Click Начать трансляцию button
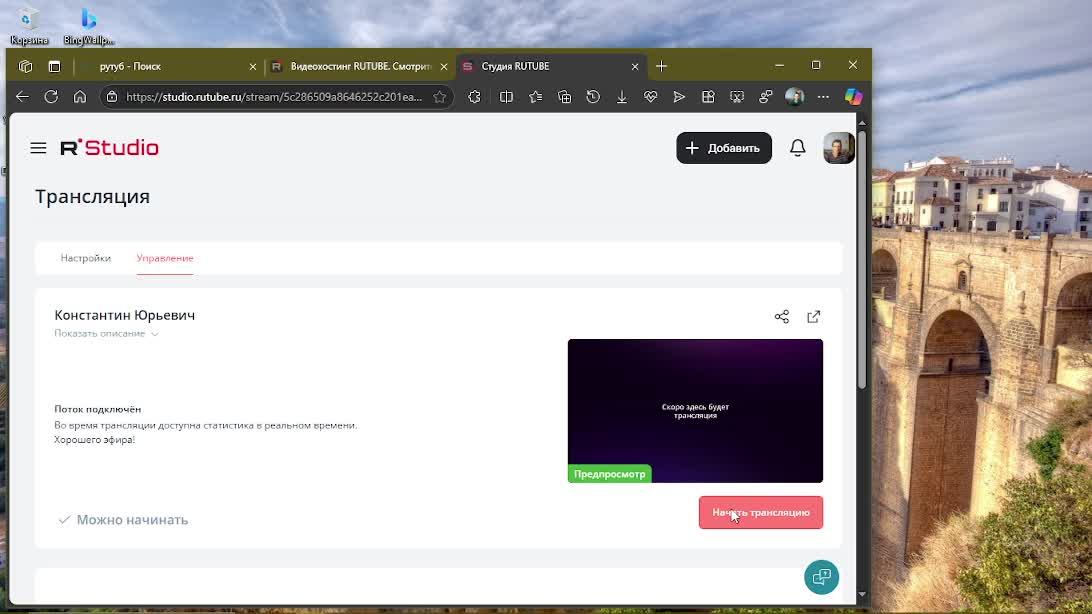 760,512
